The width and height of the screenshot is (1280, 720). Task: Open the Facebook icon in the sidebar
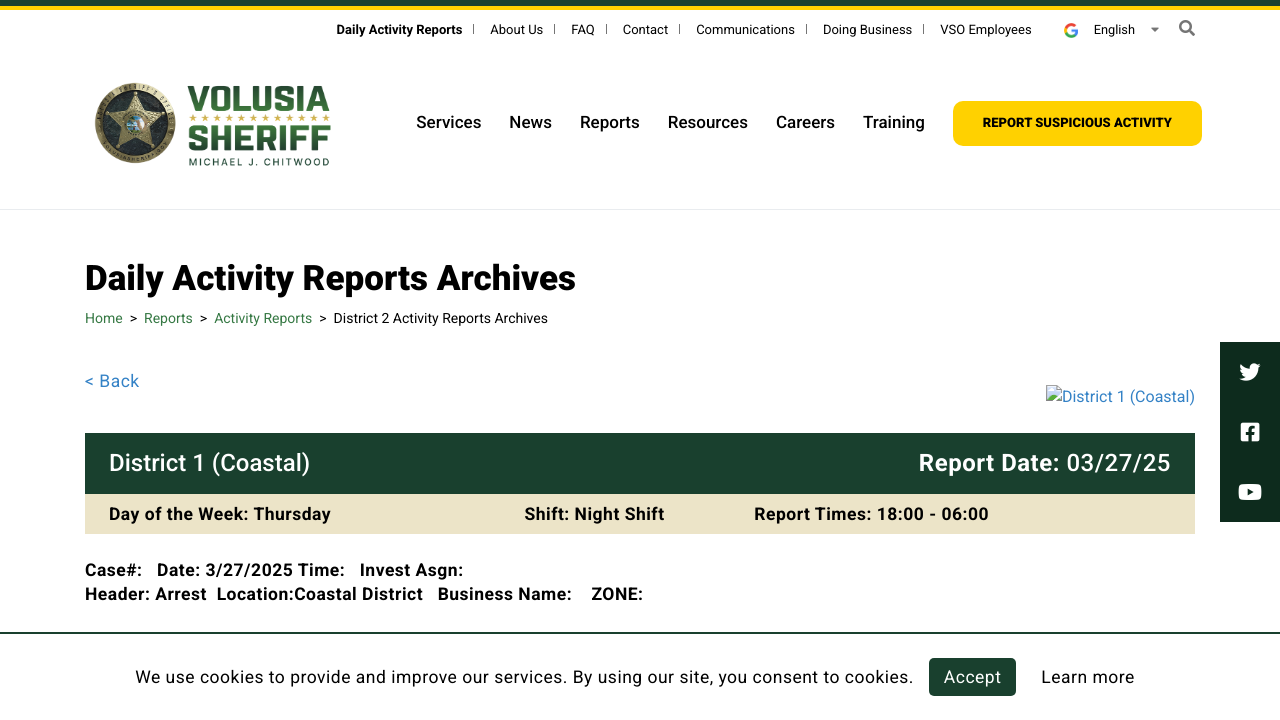[x=1249, y=431]
